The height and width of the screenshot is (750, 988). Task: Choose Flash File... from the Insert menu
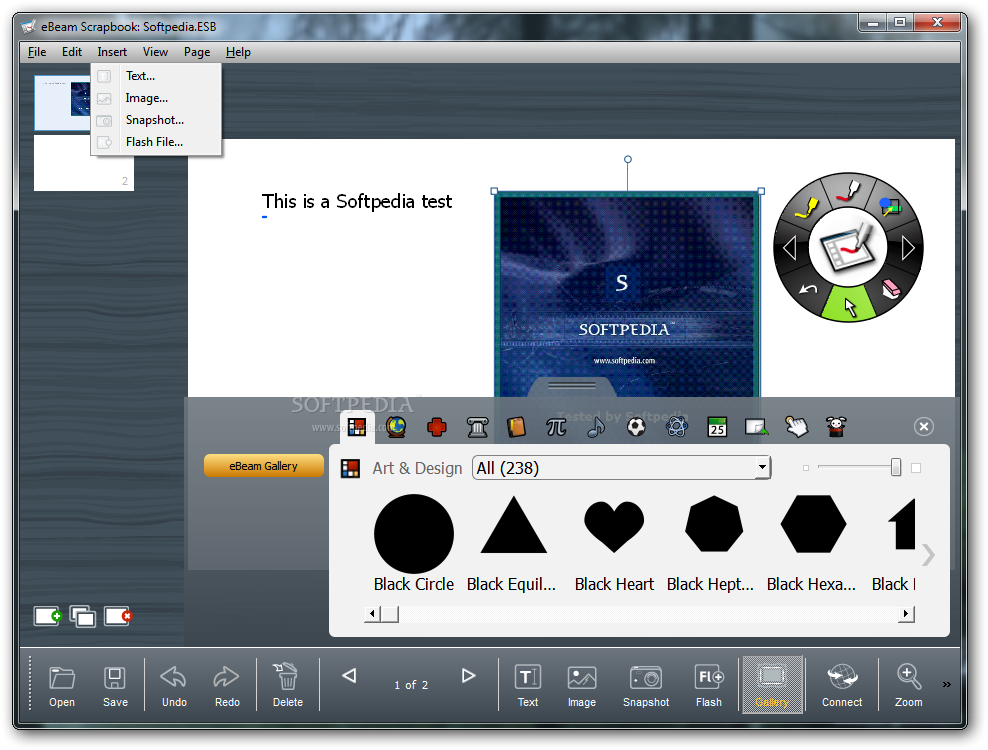click(x=156, y=142)
